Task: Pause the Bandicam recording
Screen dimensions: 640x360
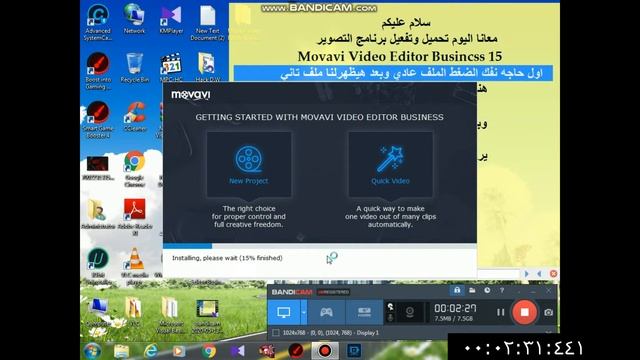Action: tap(500, 312)
